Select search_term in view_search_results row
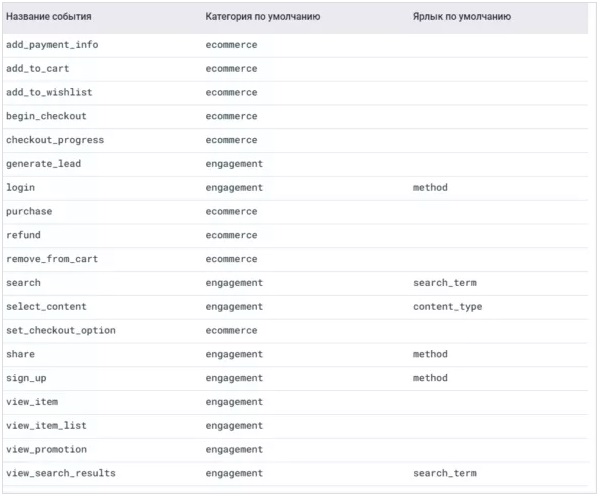 coord(445,473)
